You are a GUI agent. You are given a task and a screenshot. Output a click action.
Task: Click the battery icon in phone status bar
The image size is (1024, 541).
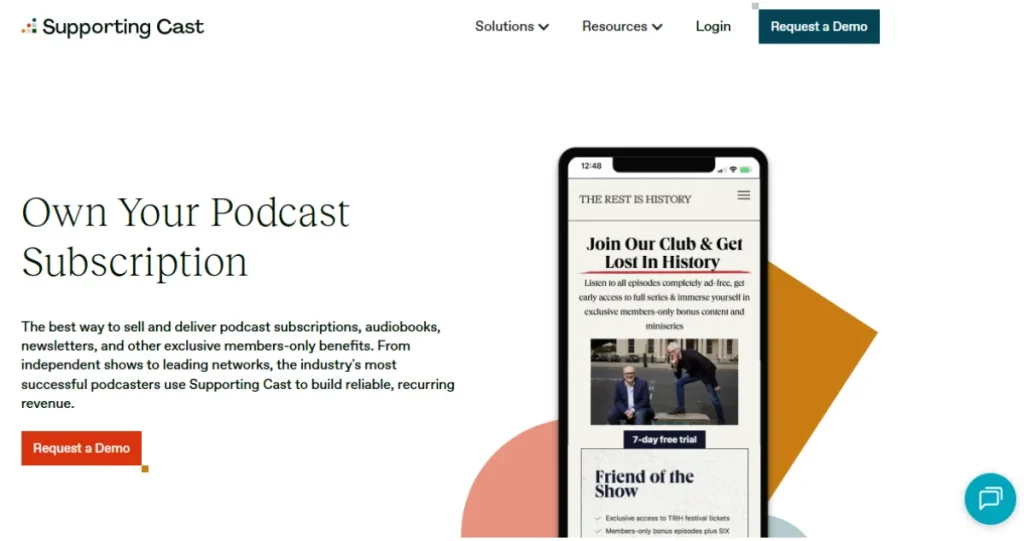point(745,170)
